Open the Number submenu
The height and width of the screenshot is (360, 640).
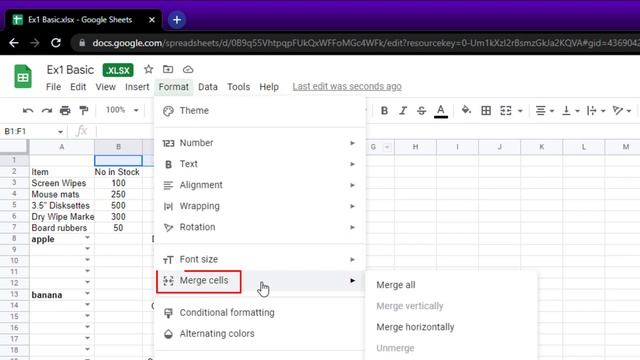pos(260,143)
